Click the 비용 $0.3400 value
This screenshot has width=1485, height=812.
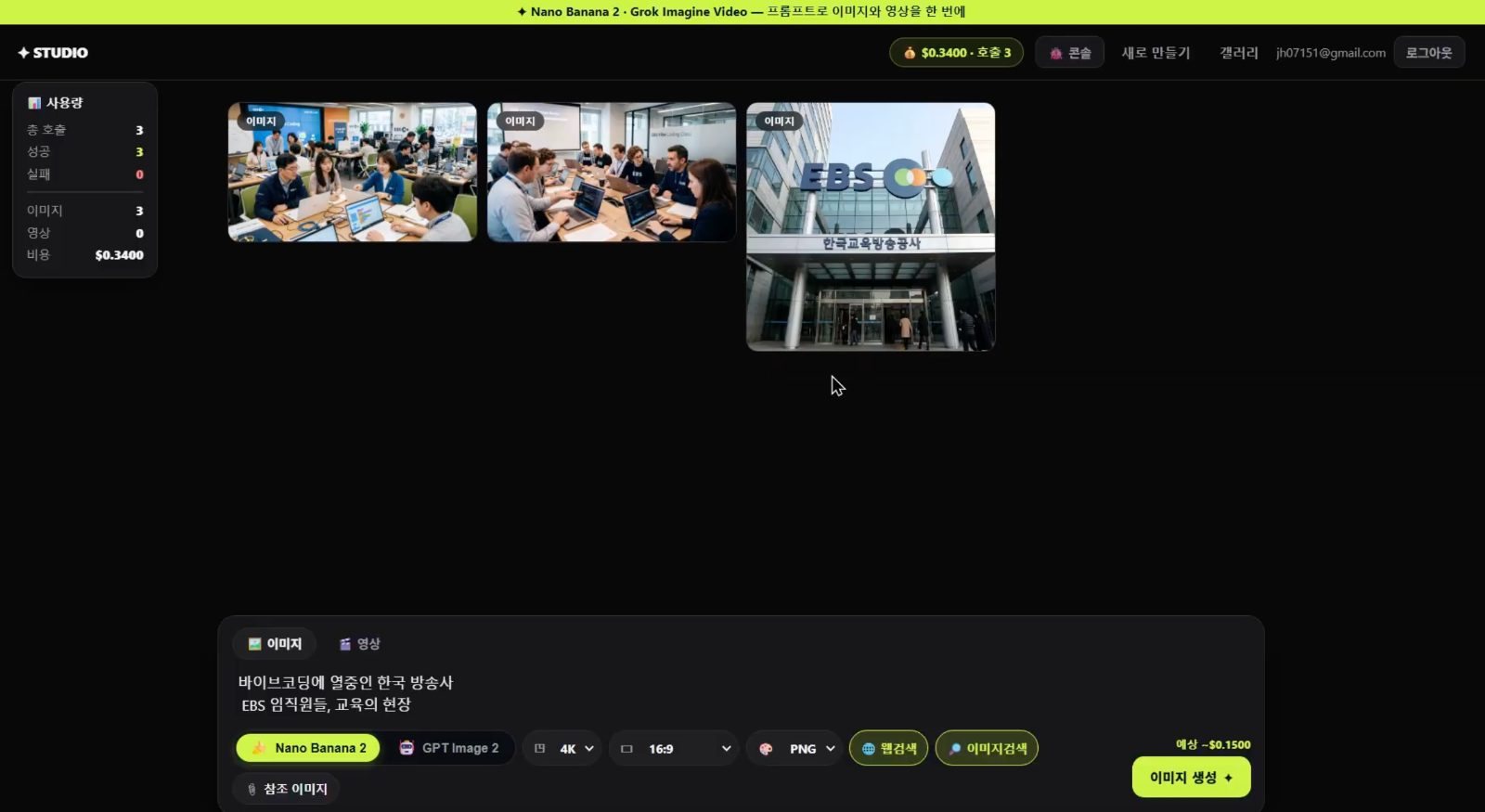point(119,255)
